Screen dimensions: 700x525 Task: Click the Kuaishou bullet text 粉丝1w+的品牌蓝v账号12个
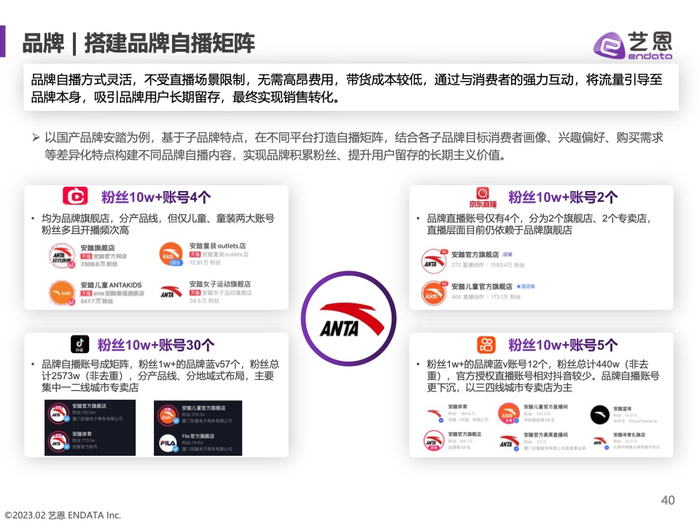tap(543, 375)
